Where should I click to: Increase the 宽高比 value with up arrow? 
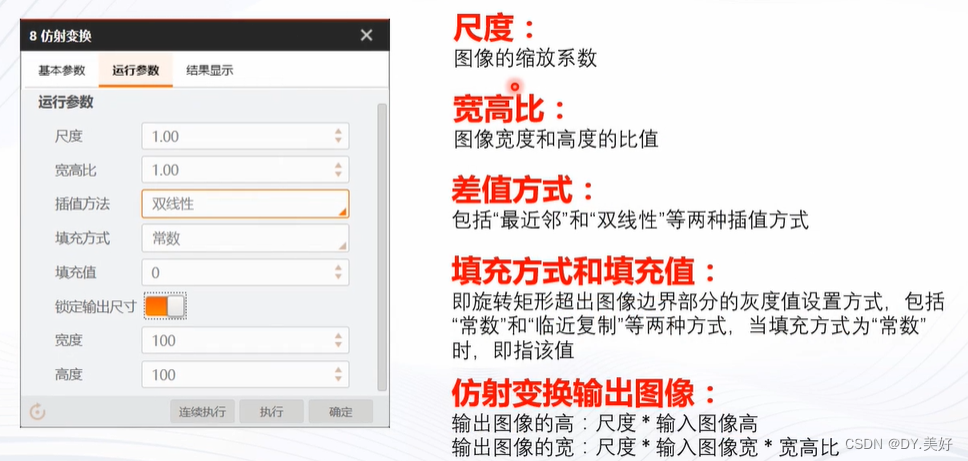click(338, 165)
